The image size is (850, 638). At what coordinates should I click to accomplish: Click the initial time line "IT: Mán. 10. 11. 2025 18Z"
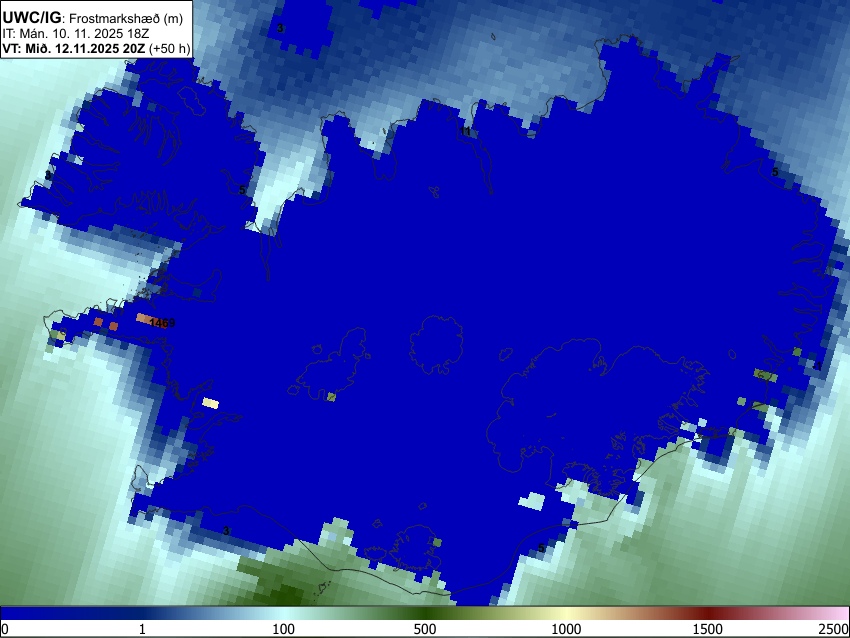tap(76, 34)
